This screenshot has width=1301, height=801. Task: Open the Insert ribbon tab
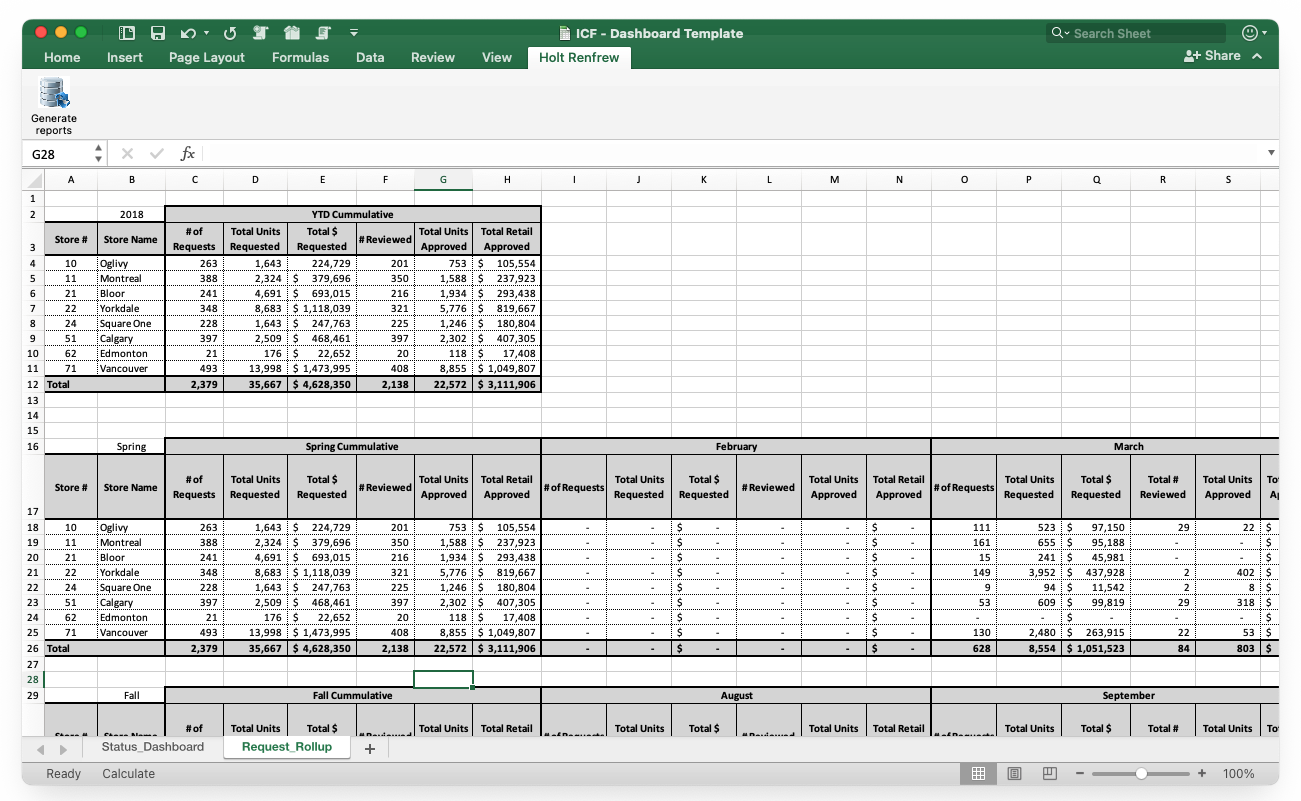tap(125, 57)
